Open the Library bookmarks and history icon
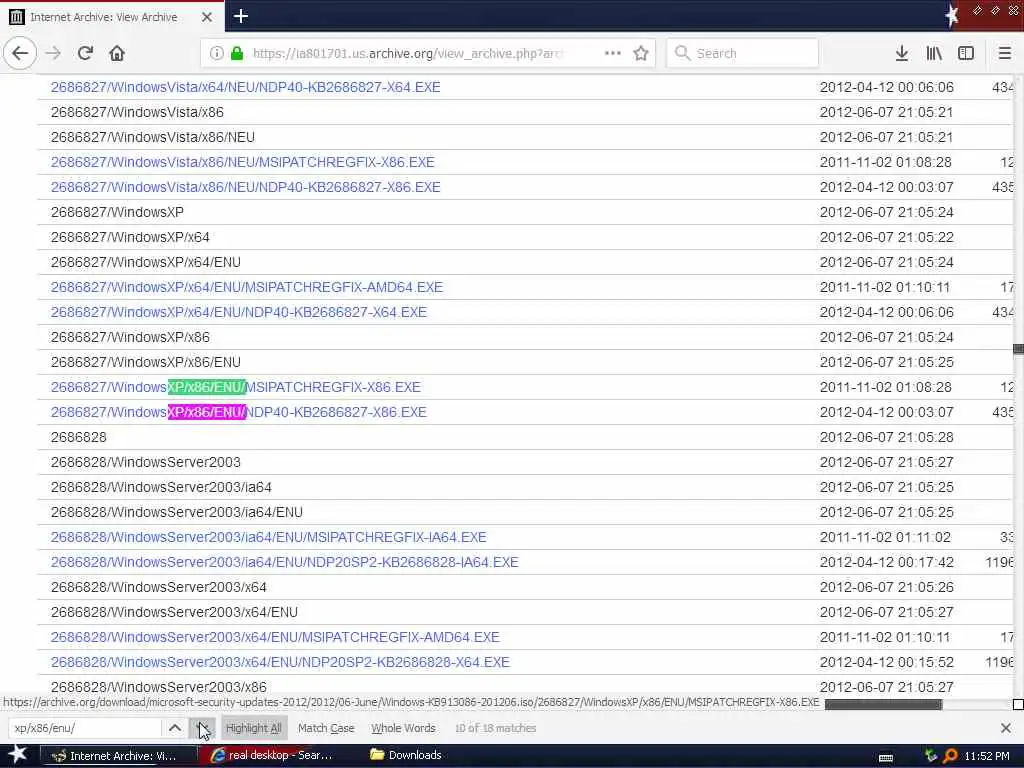The height and width of the screenshot is (768, 1024). click(x=934, y=53)
